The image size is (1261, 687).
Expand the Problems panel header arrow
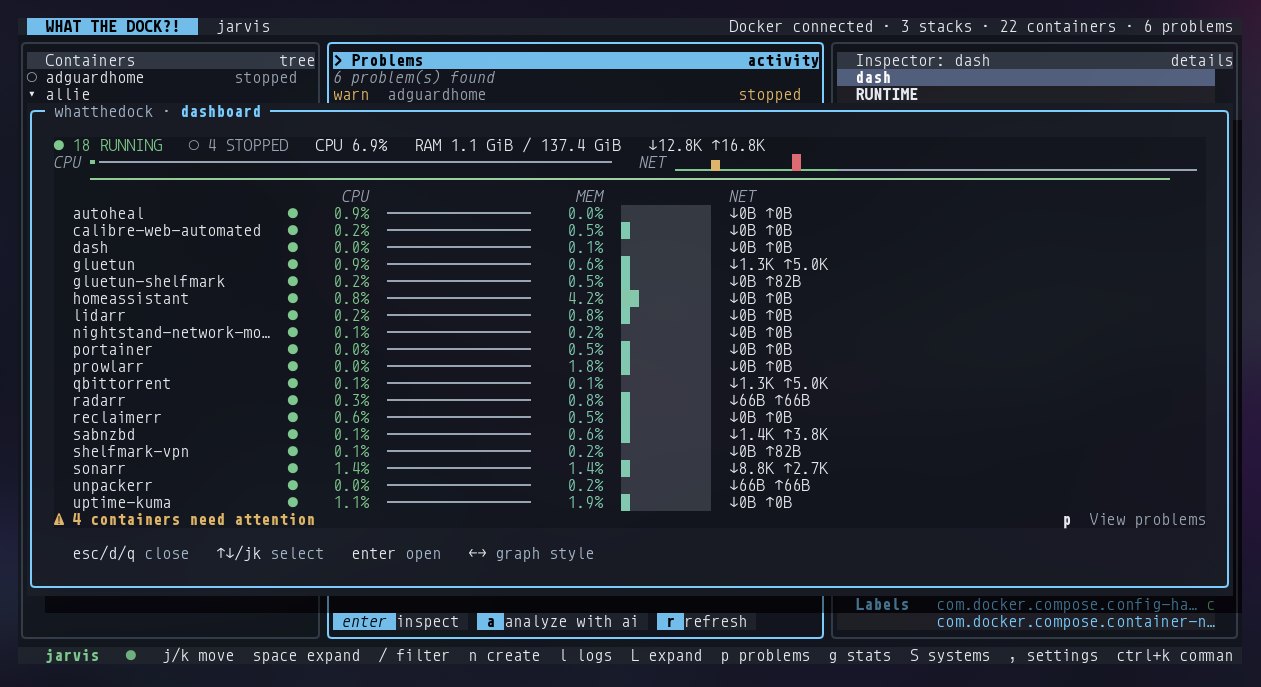click(x=339, y=61)
